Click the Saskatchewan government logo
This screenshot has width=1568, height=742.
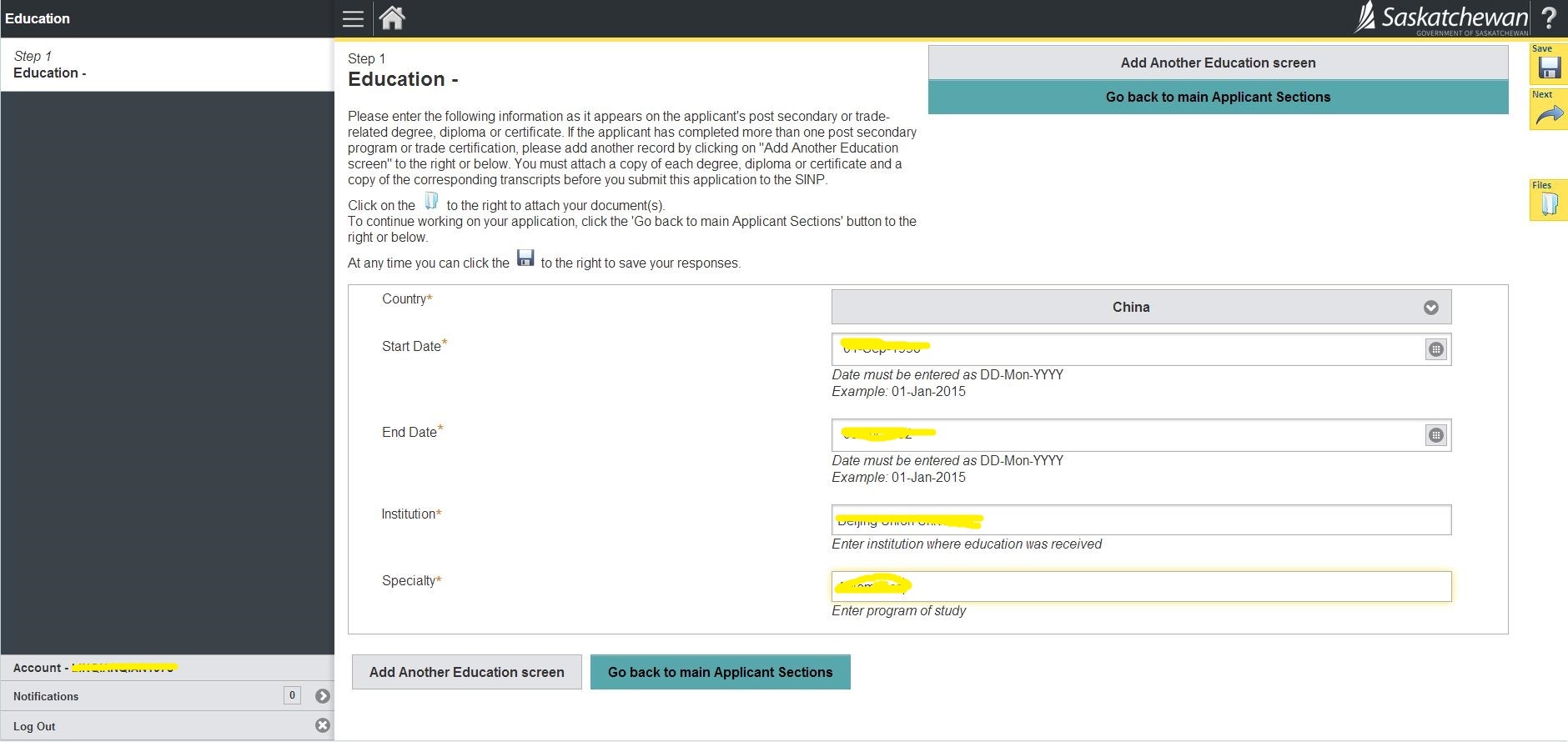point(1442,18)
